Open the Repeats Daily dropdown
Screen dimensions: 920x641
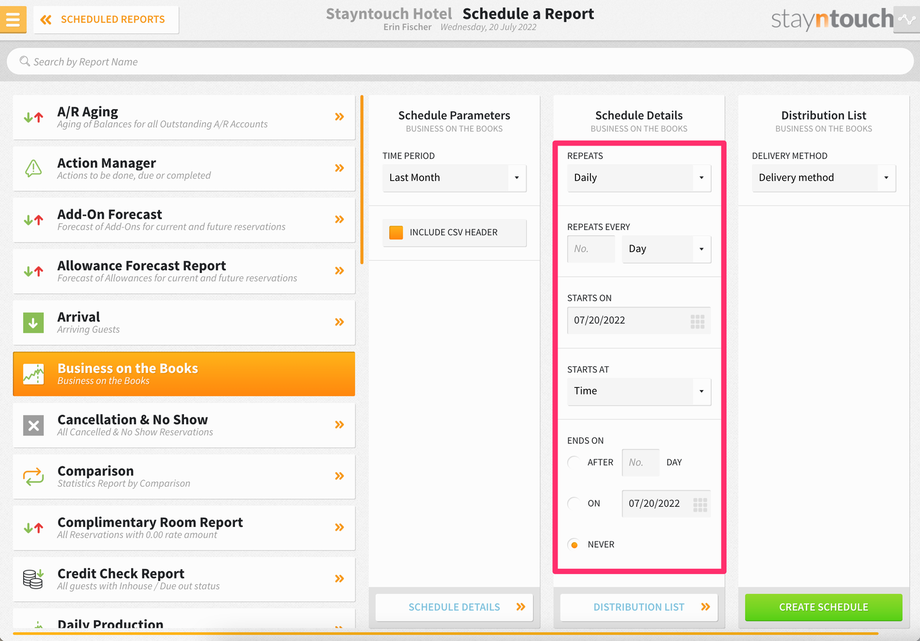(639, 178)
